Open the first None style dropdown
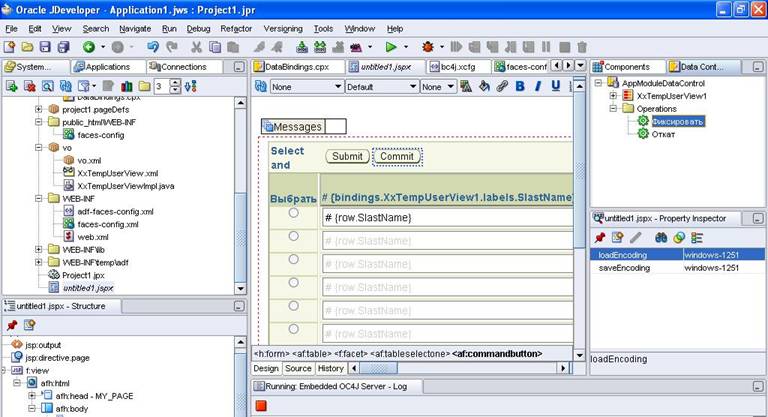 tap(307, 87)
